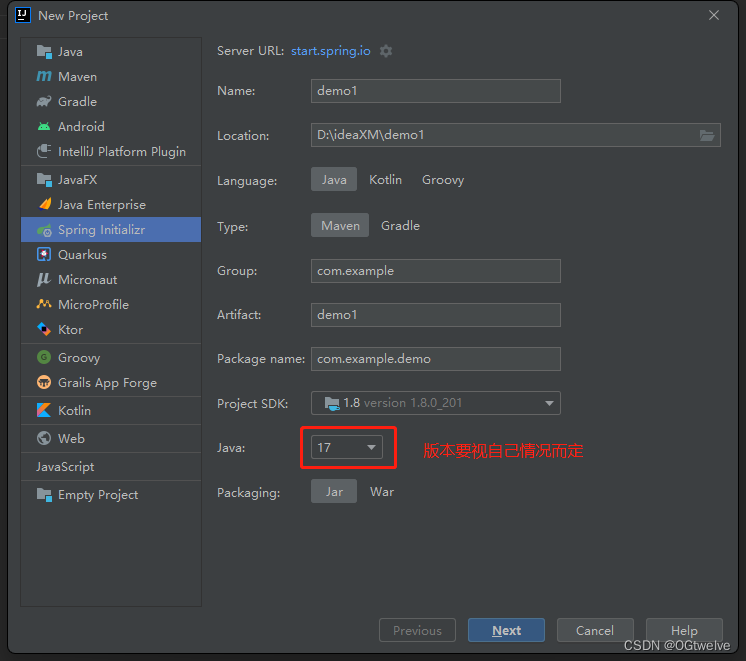
Task: Select War packaging
Action: tap(382, 492)
